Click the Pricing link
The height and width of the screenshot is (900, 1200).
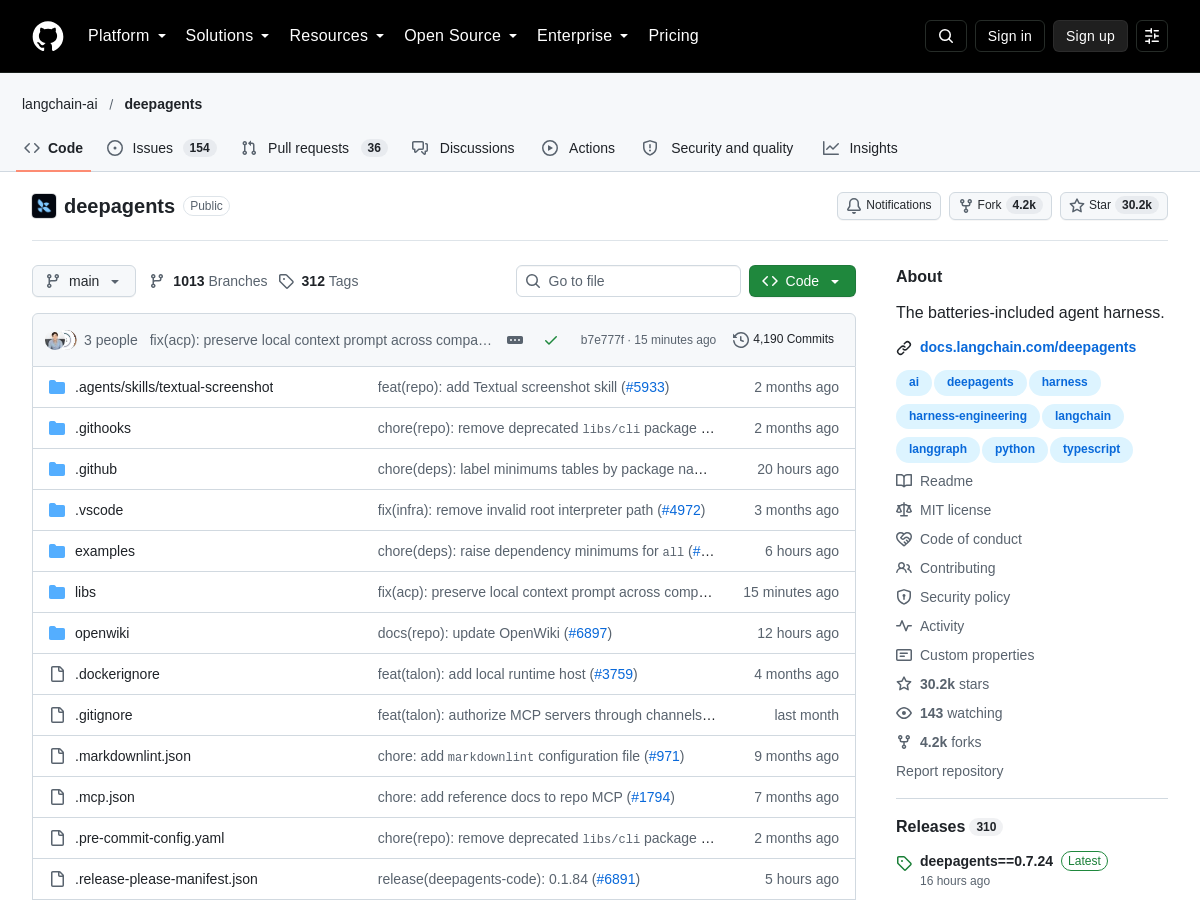673,36
